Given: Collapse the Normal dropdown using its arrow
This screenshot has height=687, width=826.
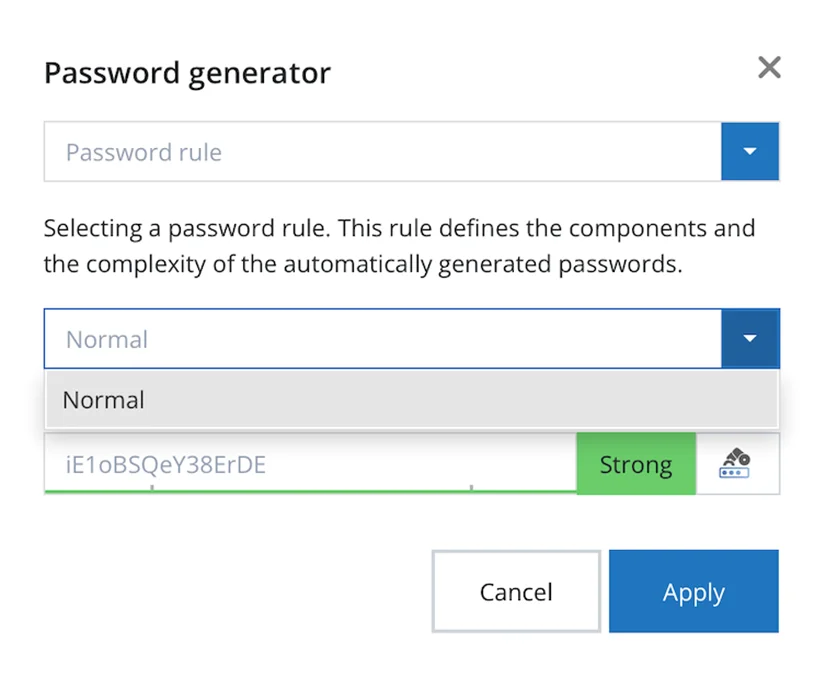Looking at the screenshot, I should tap(750, 338).
